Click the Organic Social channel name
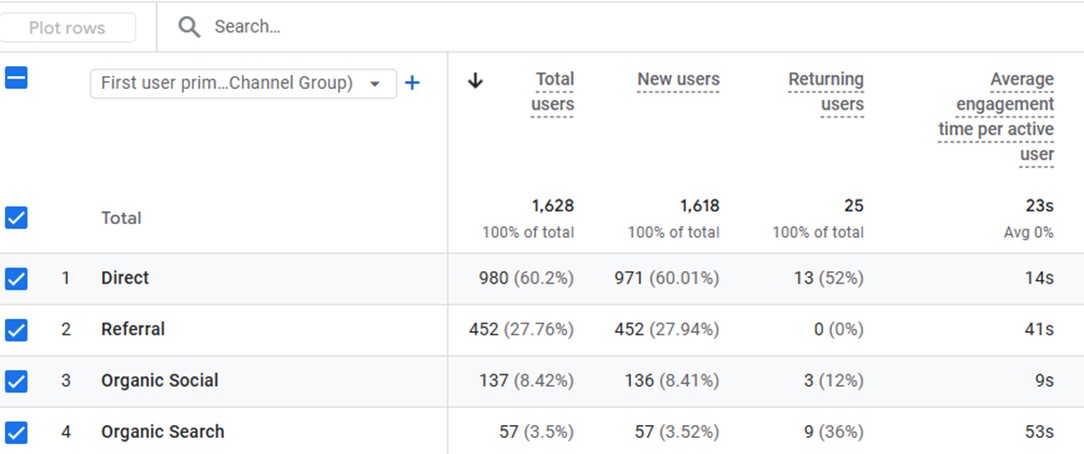 (159, 380)
